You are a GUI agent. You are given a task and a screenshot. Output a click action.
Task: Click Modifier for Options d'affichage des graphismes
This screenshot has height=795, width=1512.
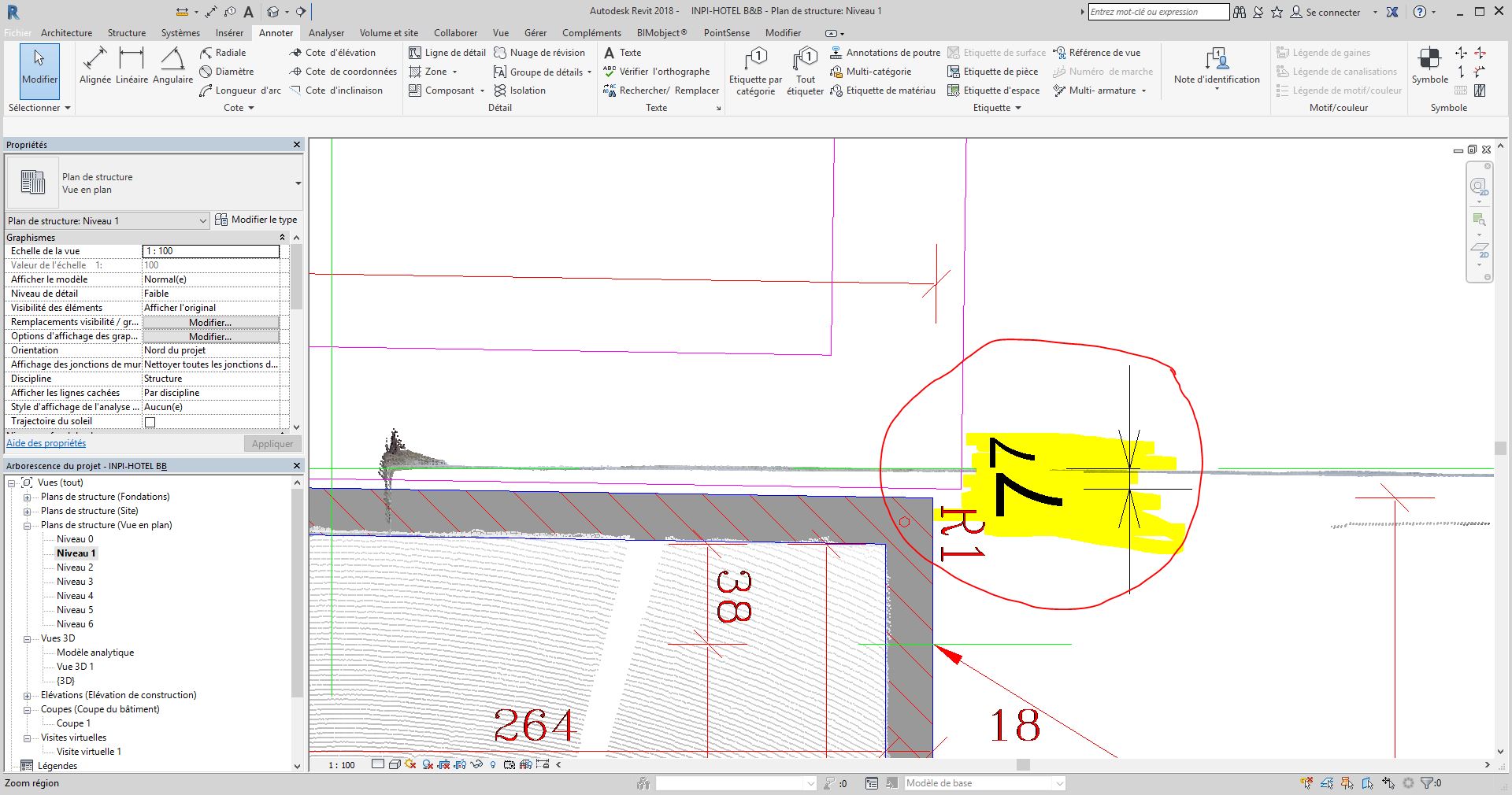[210, 337]
